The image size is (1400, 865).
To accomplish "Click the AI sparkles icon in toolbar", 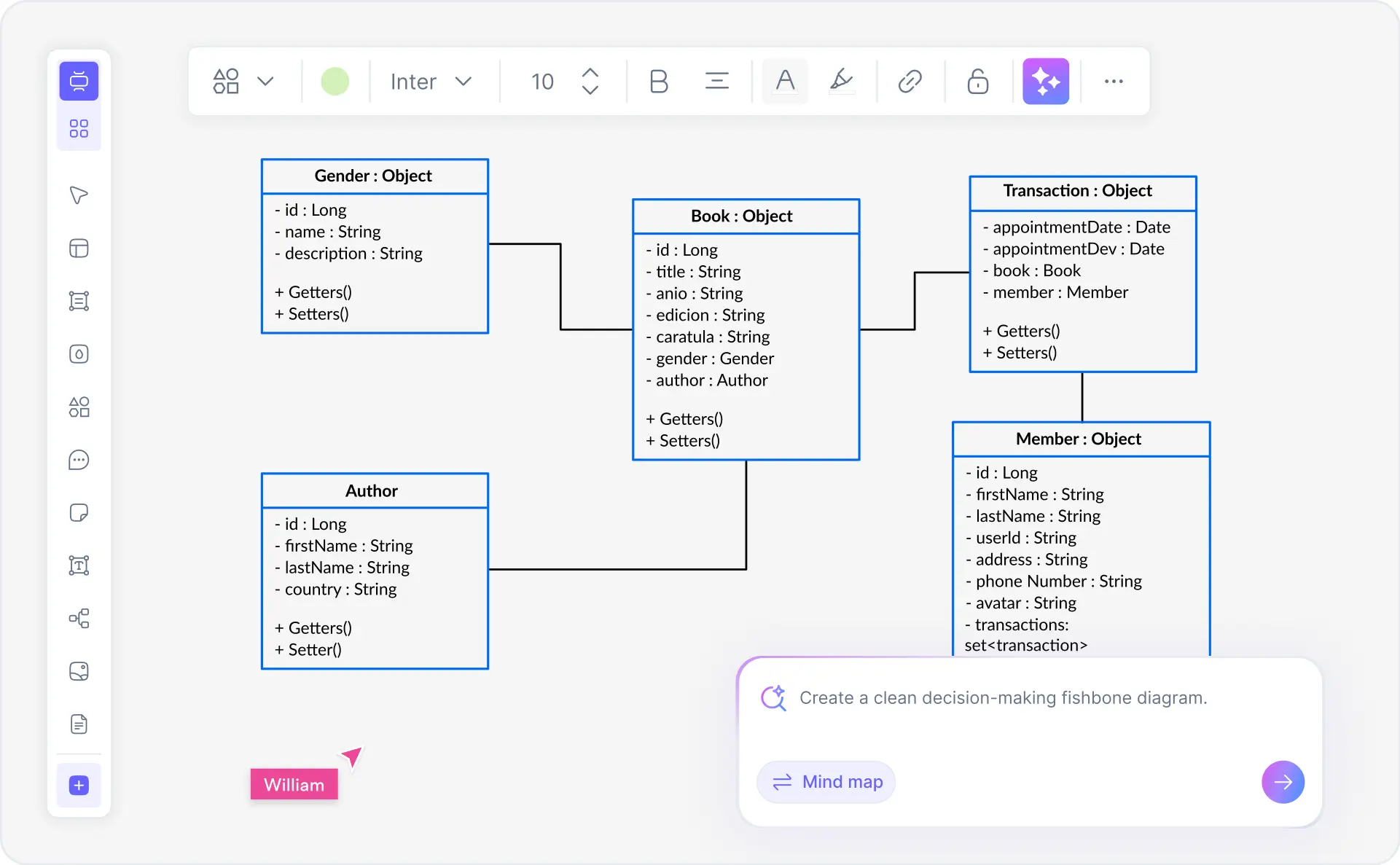I will (x=1046, y=81).
